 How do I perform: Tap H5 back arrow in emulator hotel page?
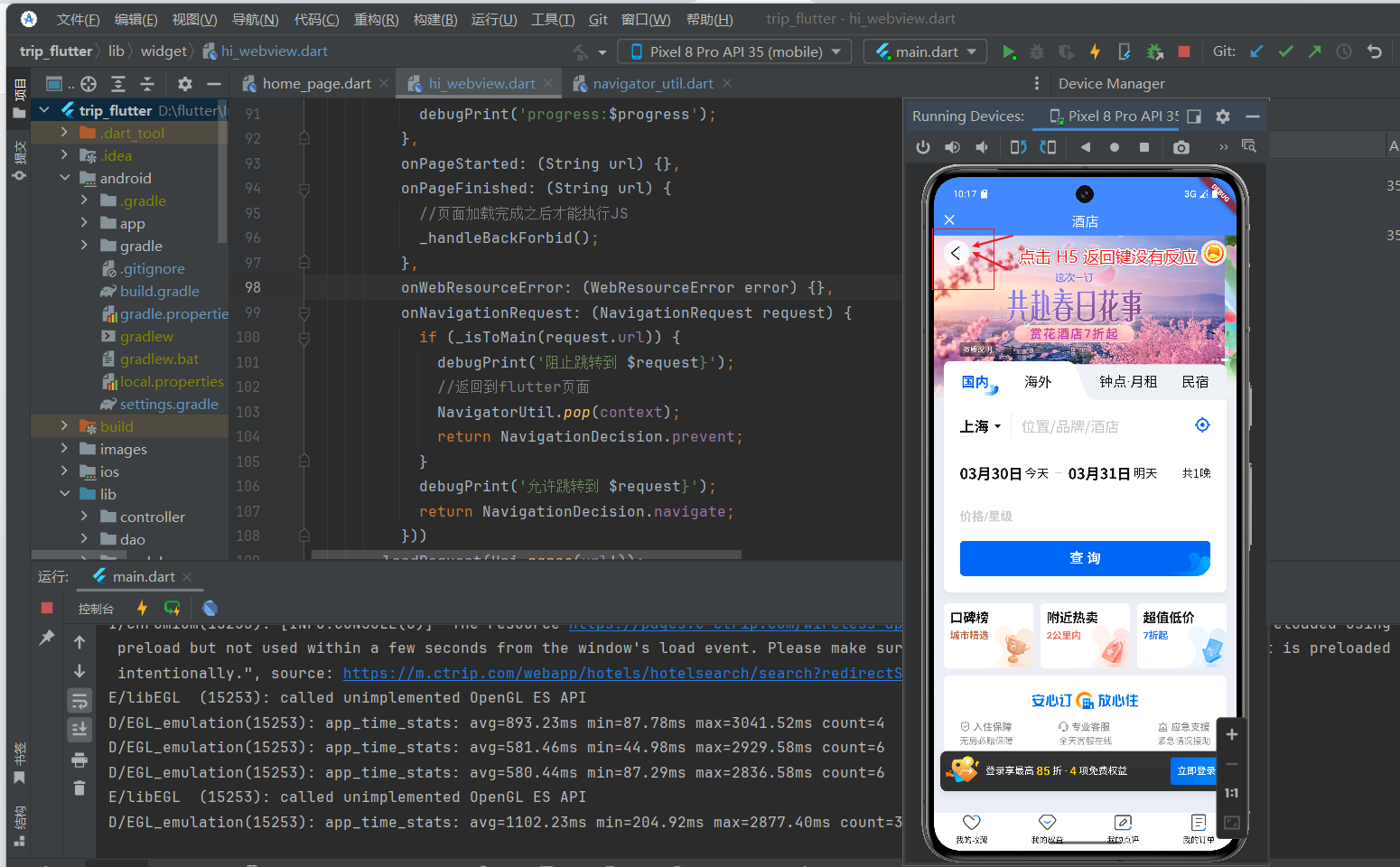tap(956, 254)
